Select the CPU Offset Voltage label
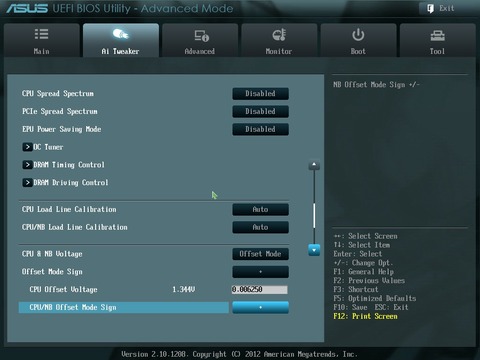This screenshot has width=480, height=360. click(63, 289)
